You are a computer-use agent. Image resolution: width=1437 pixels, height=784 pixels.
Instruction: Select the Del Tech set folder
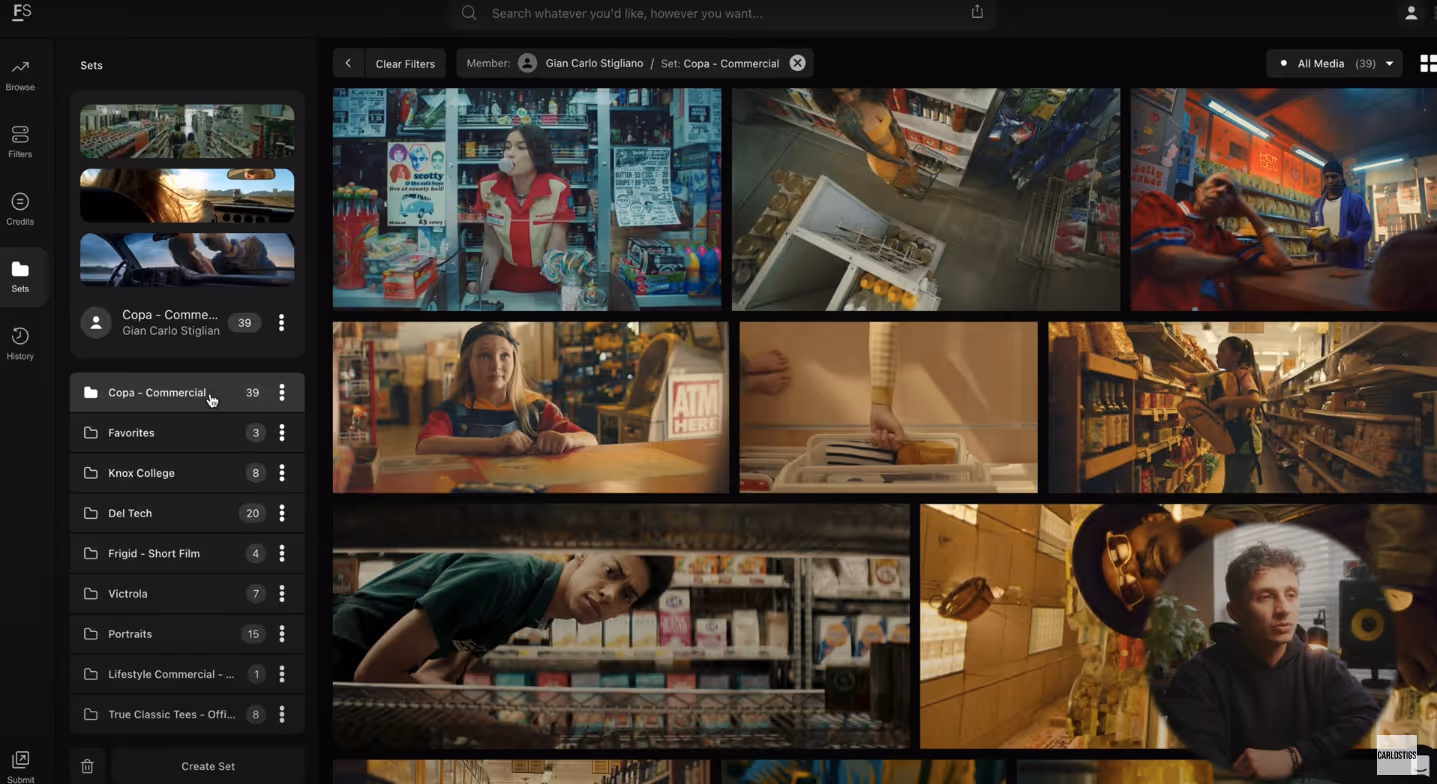pos(187,513)
